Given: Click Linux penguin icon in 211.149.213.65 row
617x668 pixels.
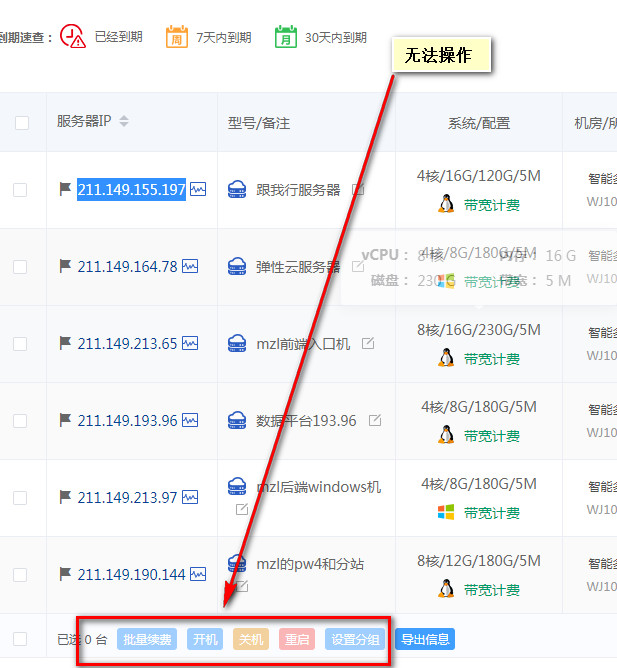Looking at the screenshot, I should pos(446,358).
